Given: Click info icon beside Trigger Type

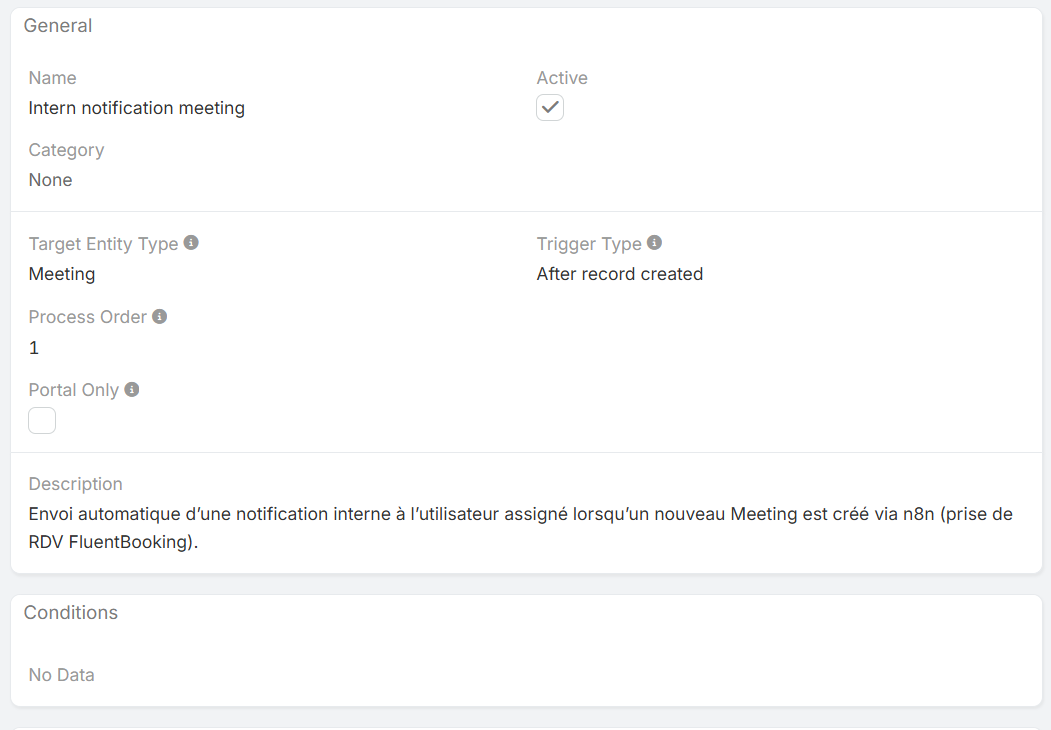Looking at the screenshot, I should 654,243.
